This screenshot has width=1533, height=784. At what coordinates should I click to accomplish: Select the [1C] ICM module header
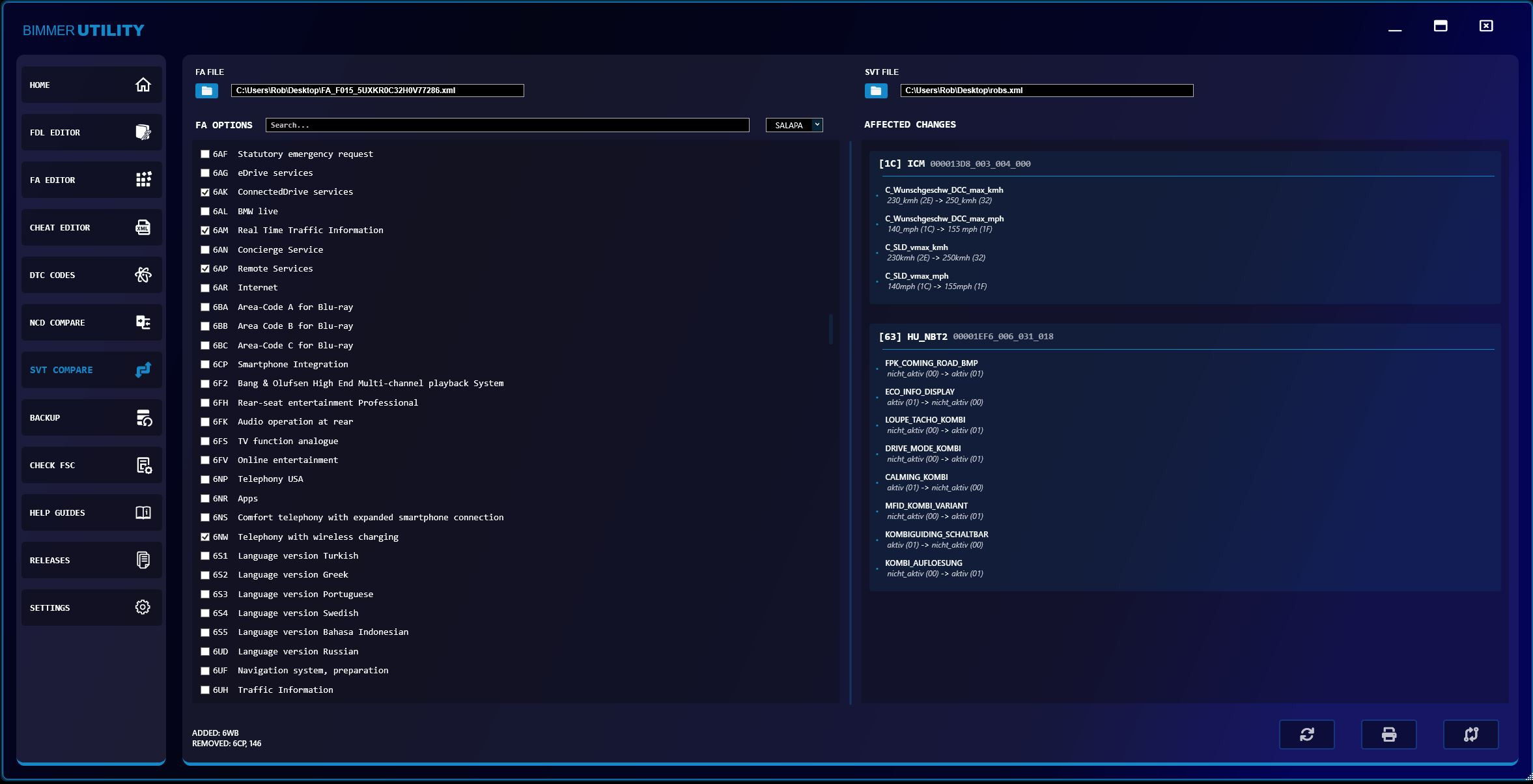[x=954, y=164]
